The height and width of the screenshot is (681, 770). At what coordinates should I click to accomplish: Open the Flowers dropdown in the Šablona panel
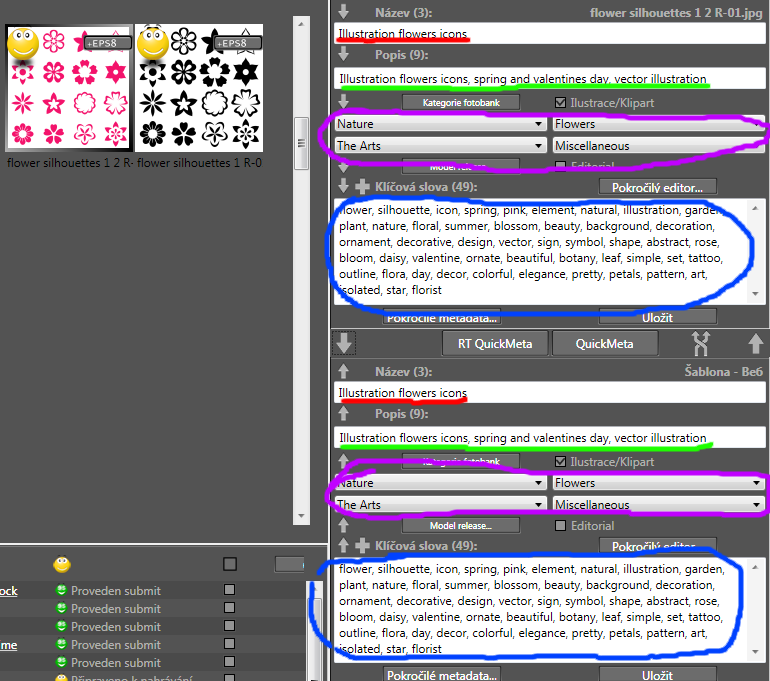(x=659, y=483)
